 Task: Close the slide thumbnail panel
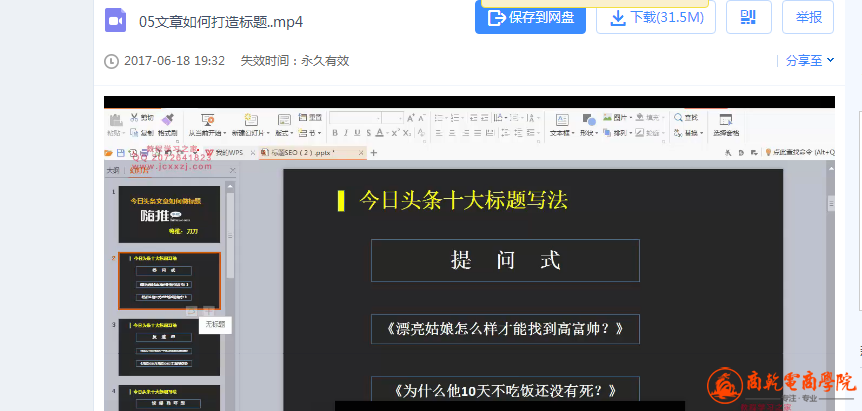pos(232,170)
